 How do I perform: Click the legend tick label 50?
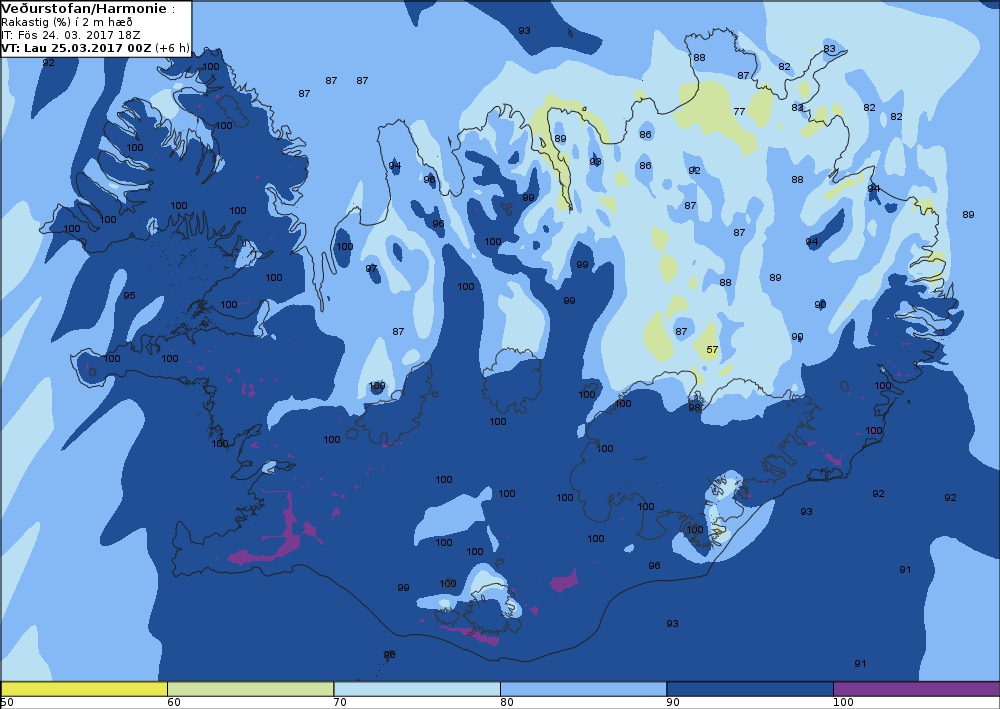7,703
